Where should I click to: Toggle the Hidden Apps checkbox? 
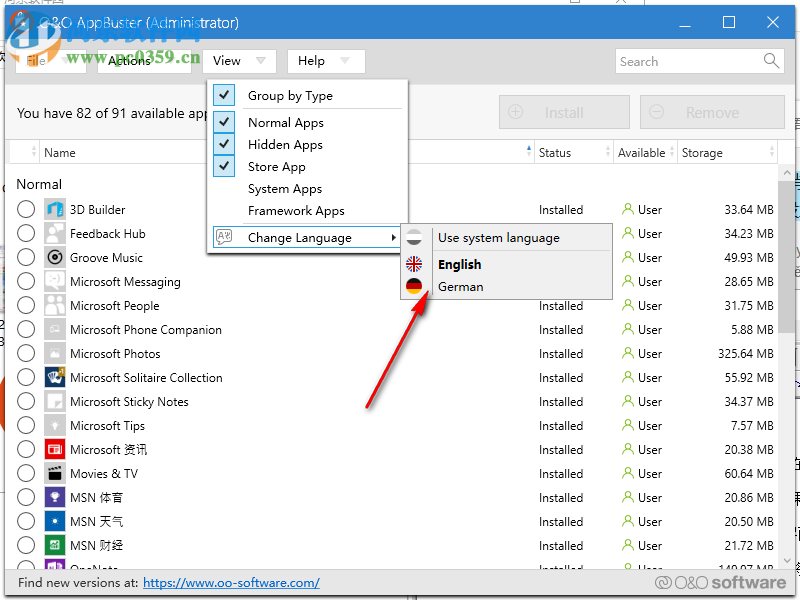pos(224,145)
